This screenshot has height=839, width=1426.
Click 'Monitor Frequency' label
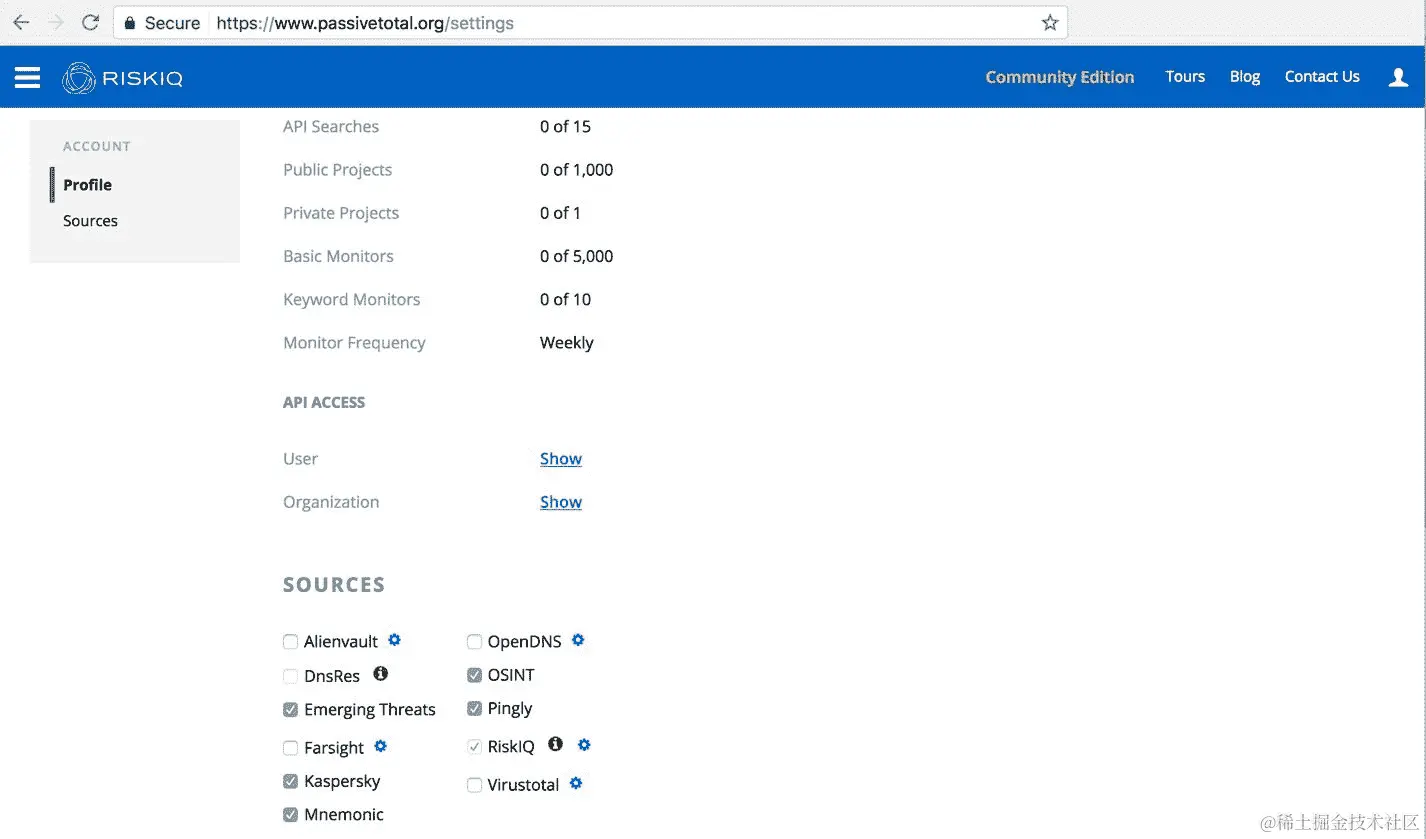coord(354,343)
